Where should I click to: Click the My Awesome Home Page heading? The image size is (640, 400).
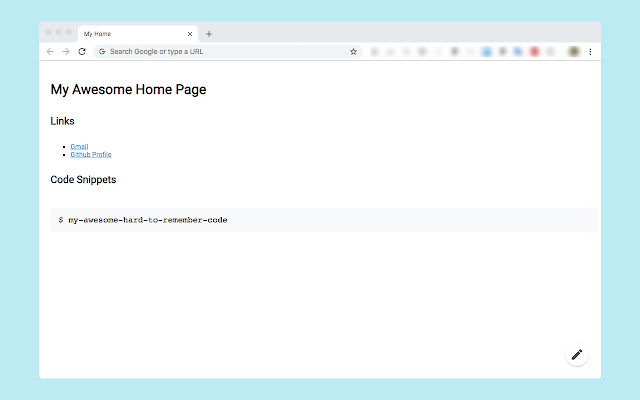click(128, 89)
